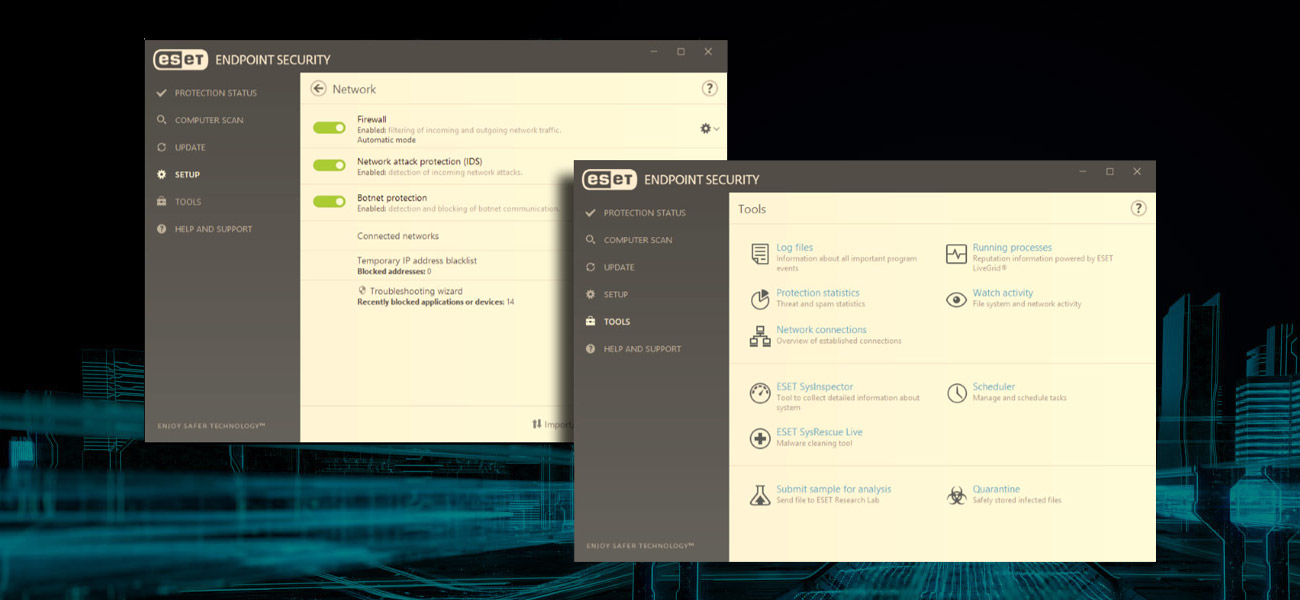1300x600 pixels.
Task: Open Tools in Tools window sidebar
Action: (617, 322)
